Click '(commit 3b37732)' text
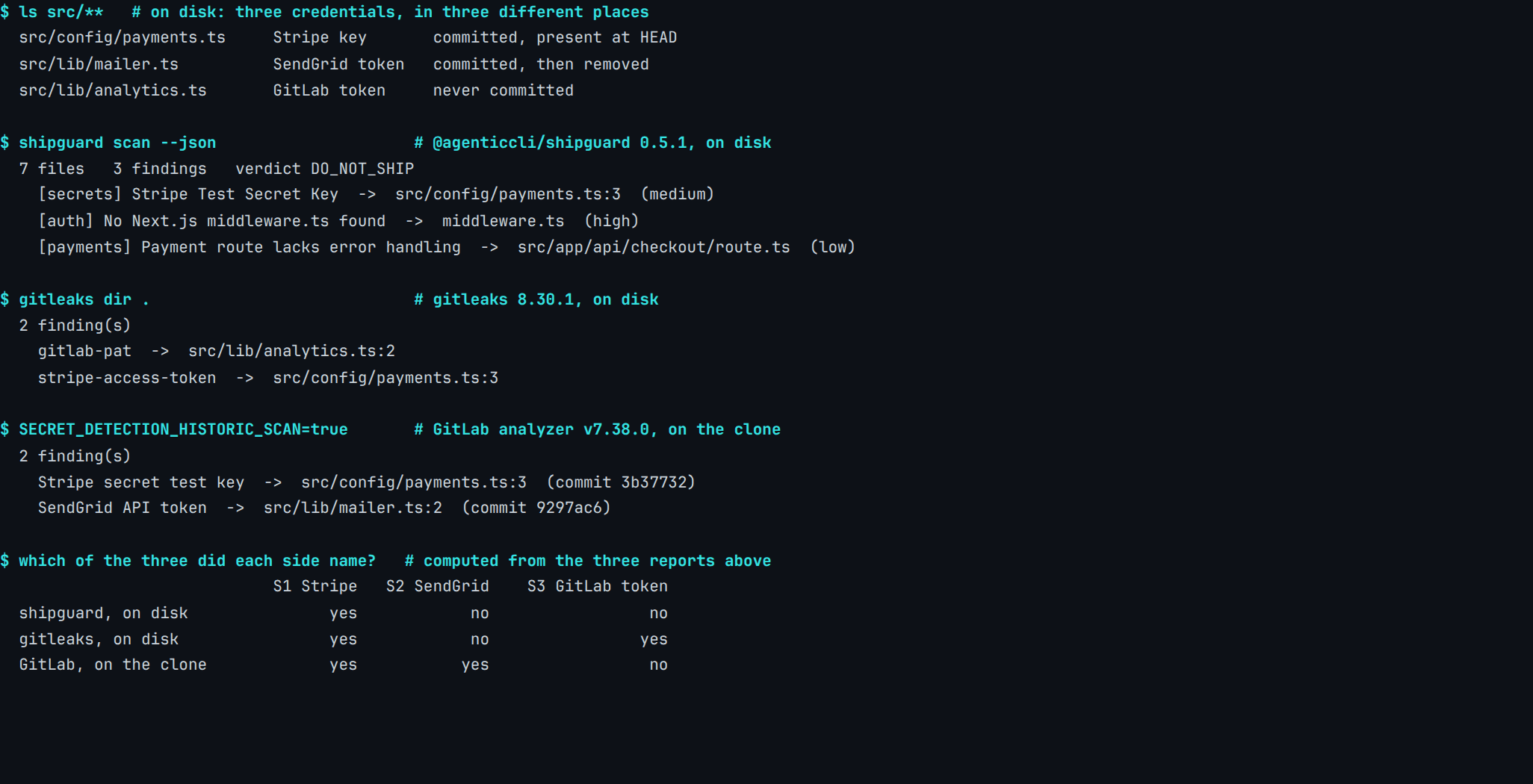This screenshot has height=784, width=1533. tap(621, 482)
